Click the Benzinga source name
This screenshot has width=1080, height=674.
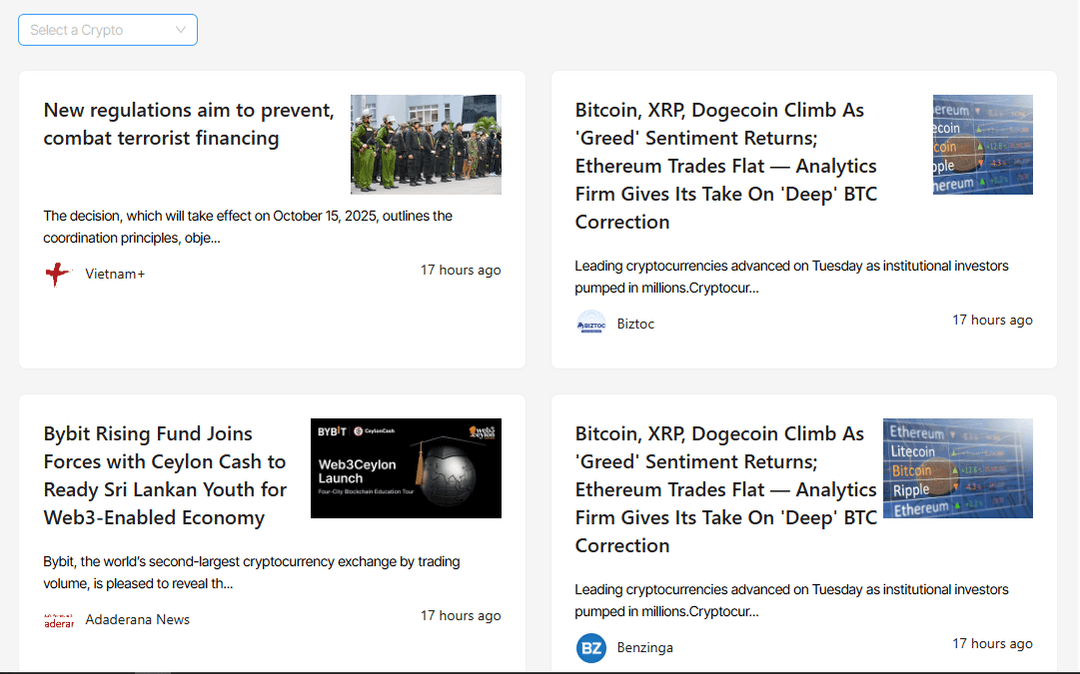tap(645, 648)
